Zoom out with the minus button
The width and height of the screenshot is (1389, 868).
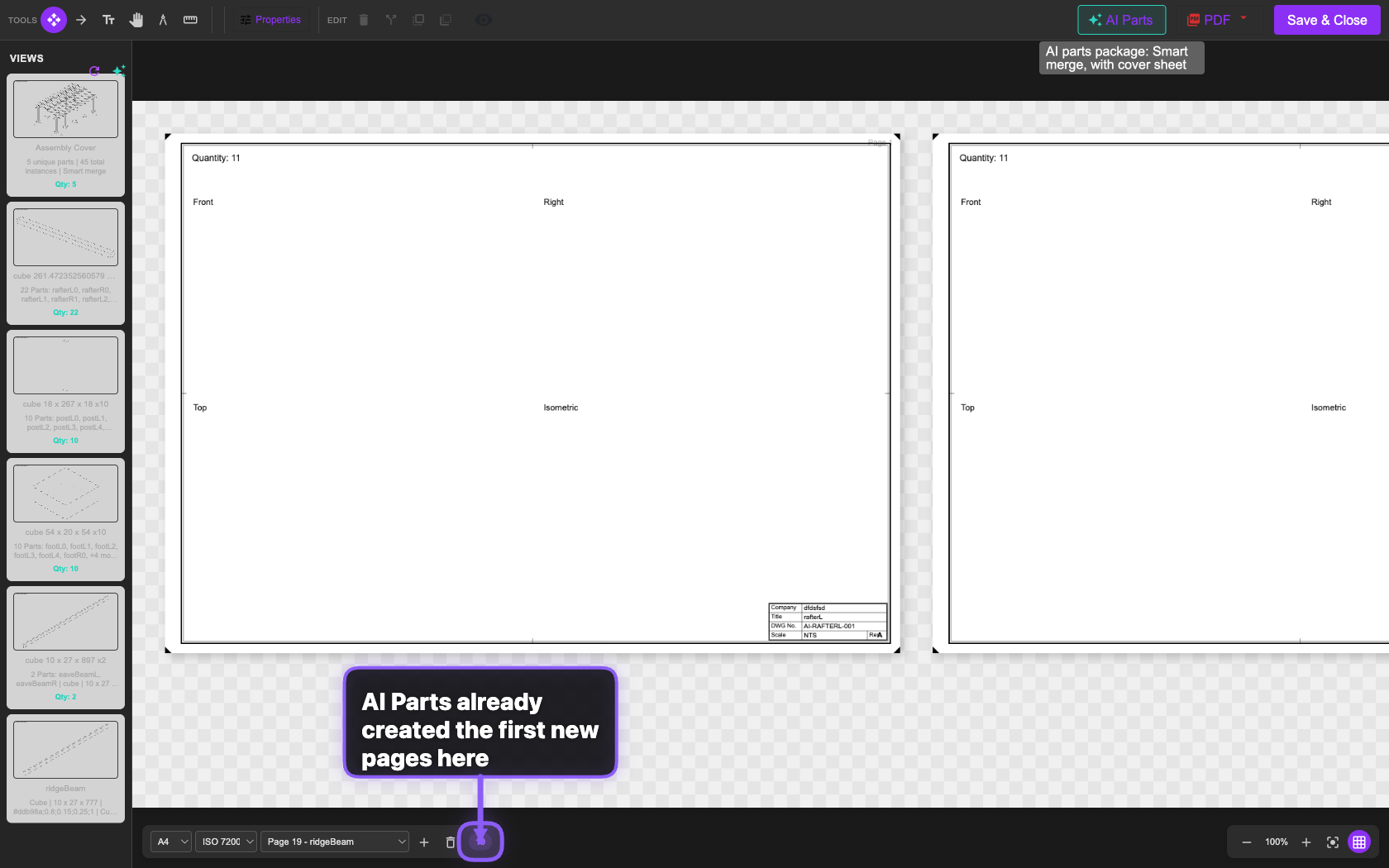click(1247, 842)
